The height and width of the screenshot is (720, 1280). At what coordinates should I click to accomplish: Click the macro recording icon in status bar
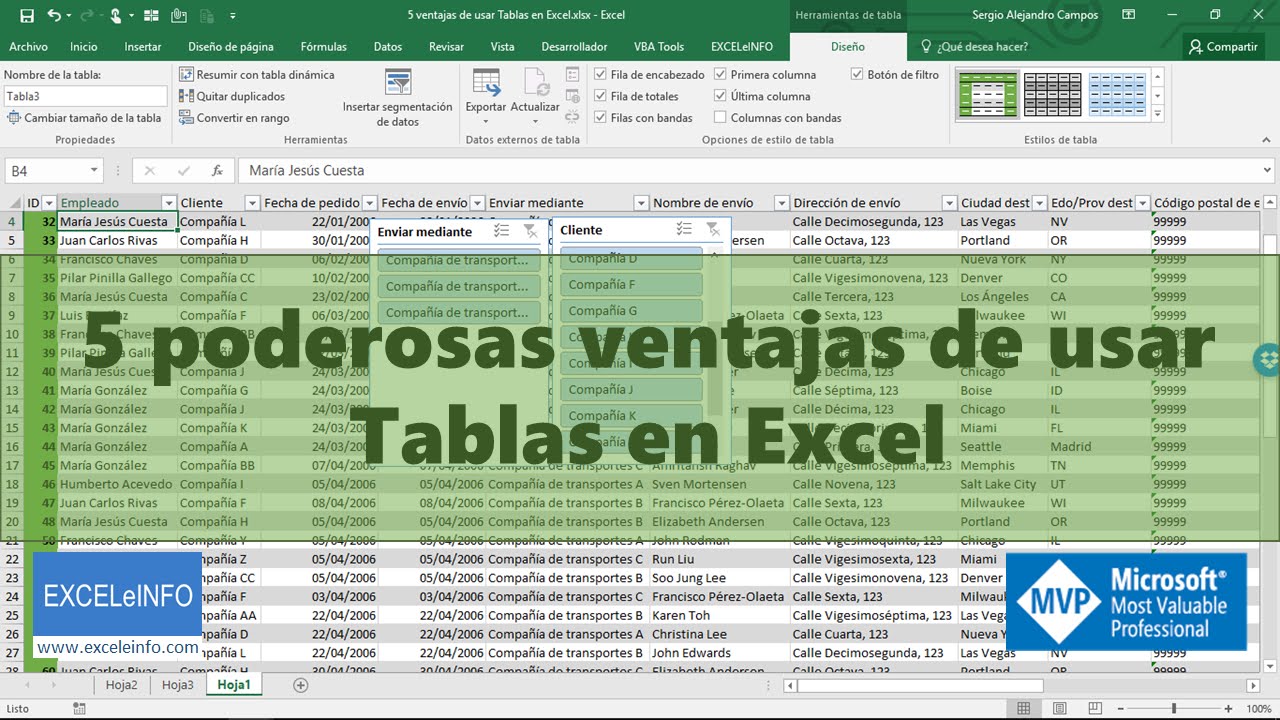click(x=79, y=709)
